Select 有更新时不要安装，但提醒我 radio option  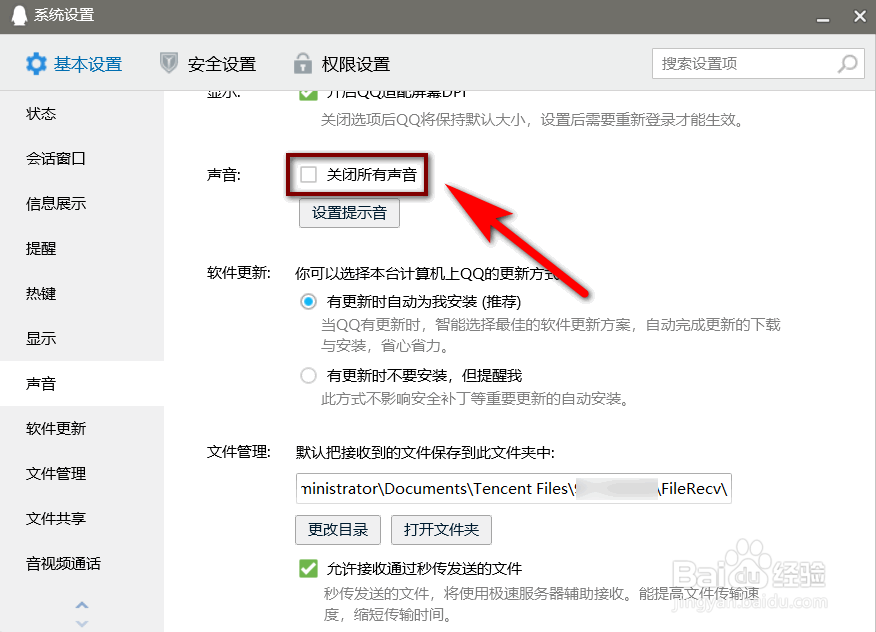click(308, 375)
